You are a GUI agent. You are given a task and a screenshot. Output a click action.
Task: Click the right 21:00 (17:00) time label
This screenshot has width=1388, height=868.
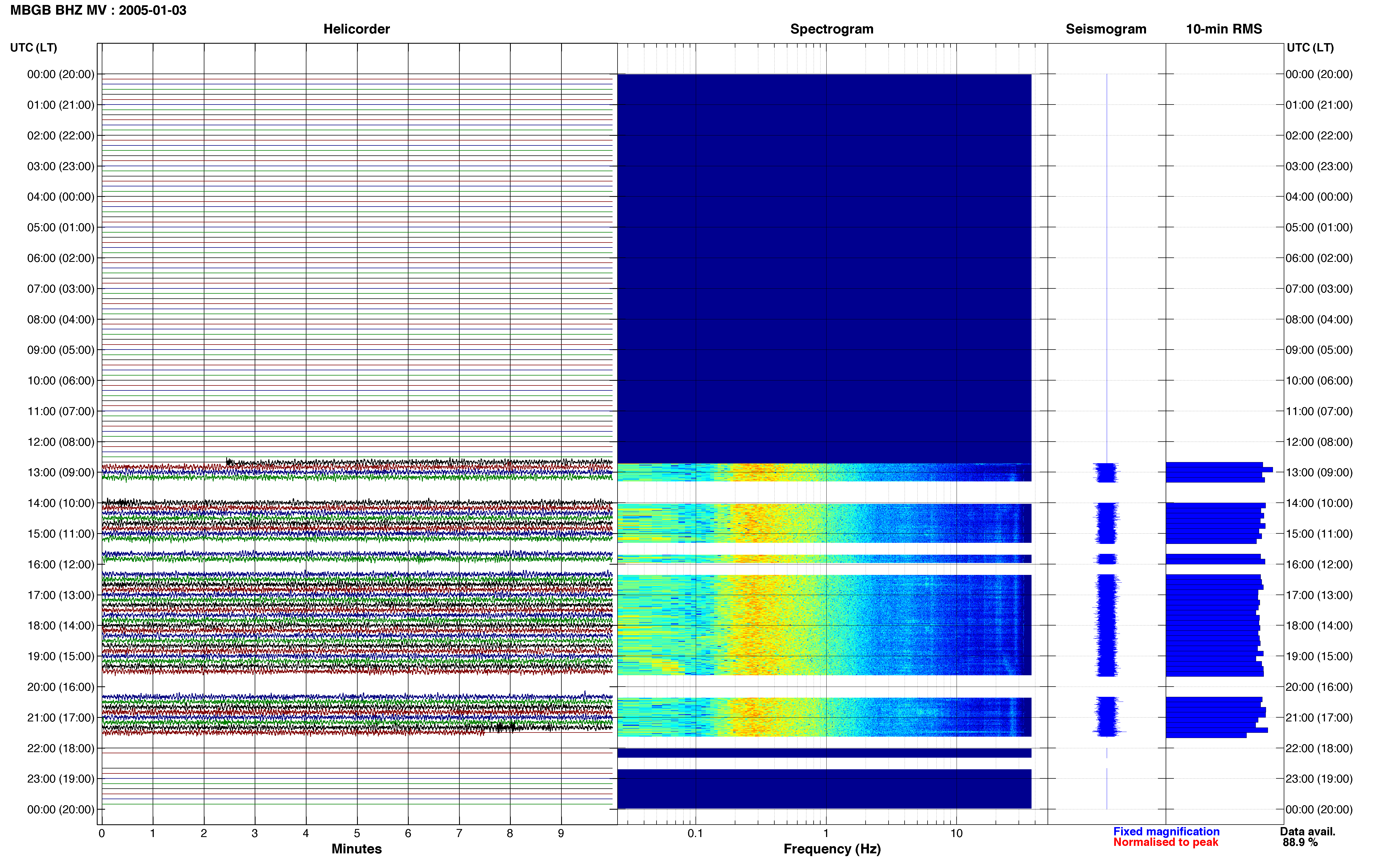pos(1319,718)
